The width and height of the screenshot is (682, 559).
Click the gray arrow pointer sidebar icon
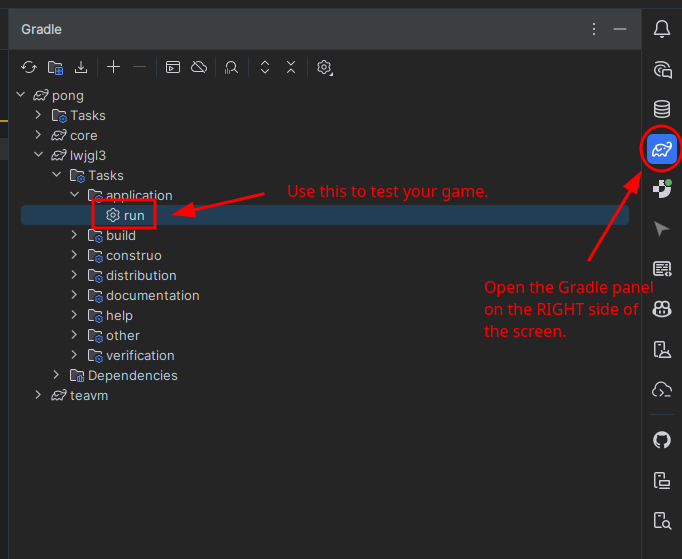point(662,229)
